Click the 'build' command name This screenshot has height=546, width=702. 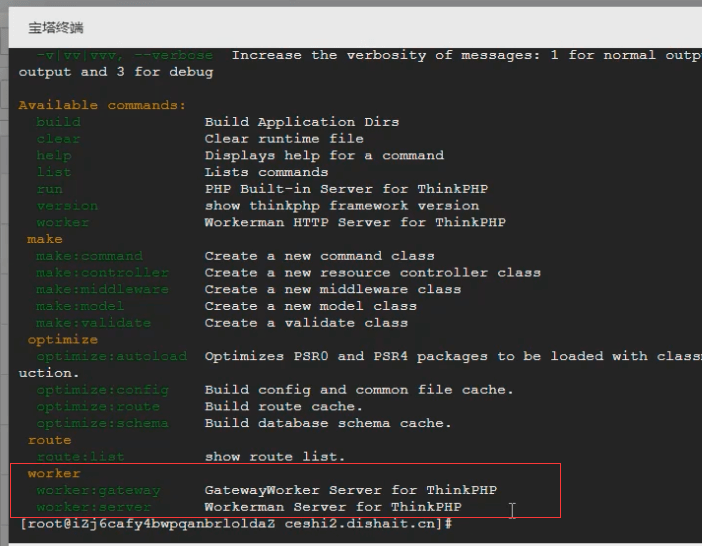59,122
